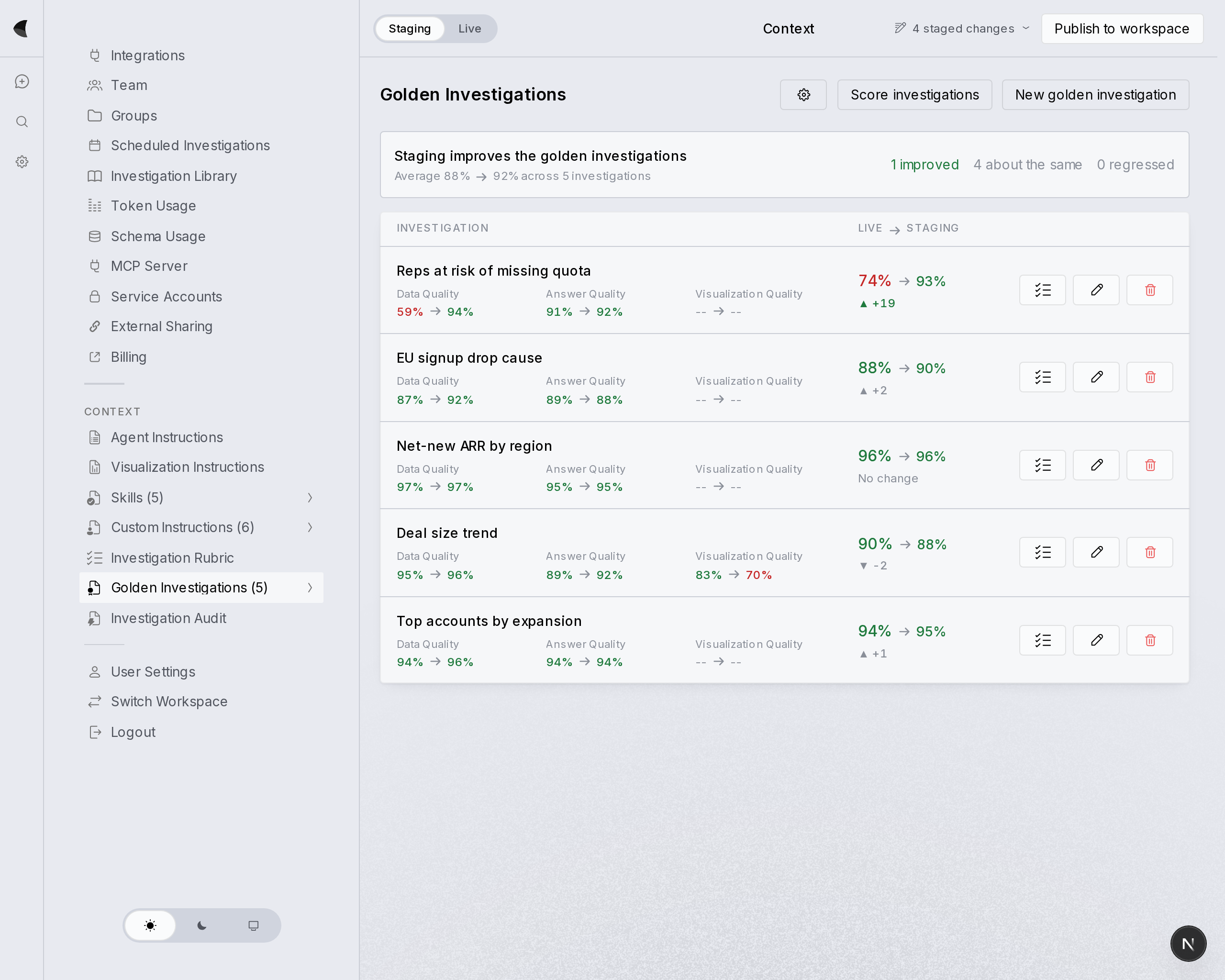Enable dark theme with the moon toggle

click(x=202, y=925)
